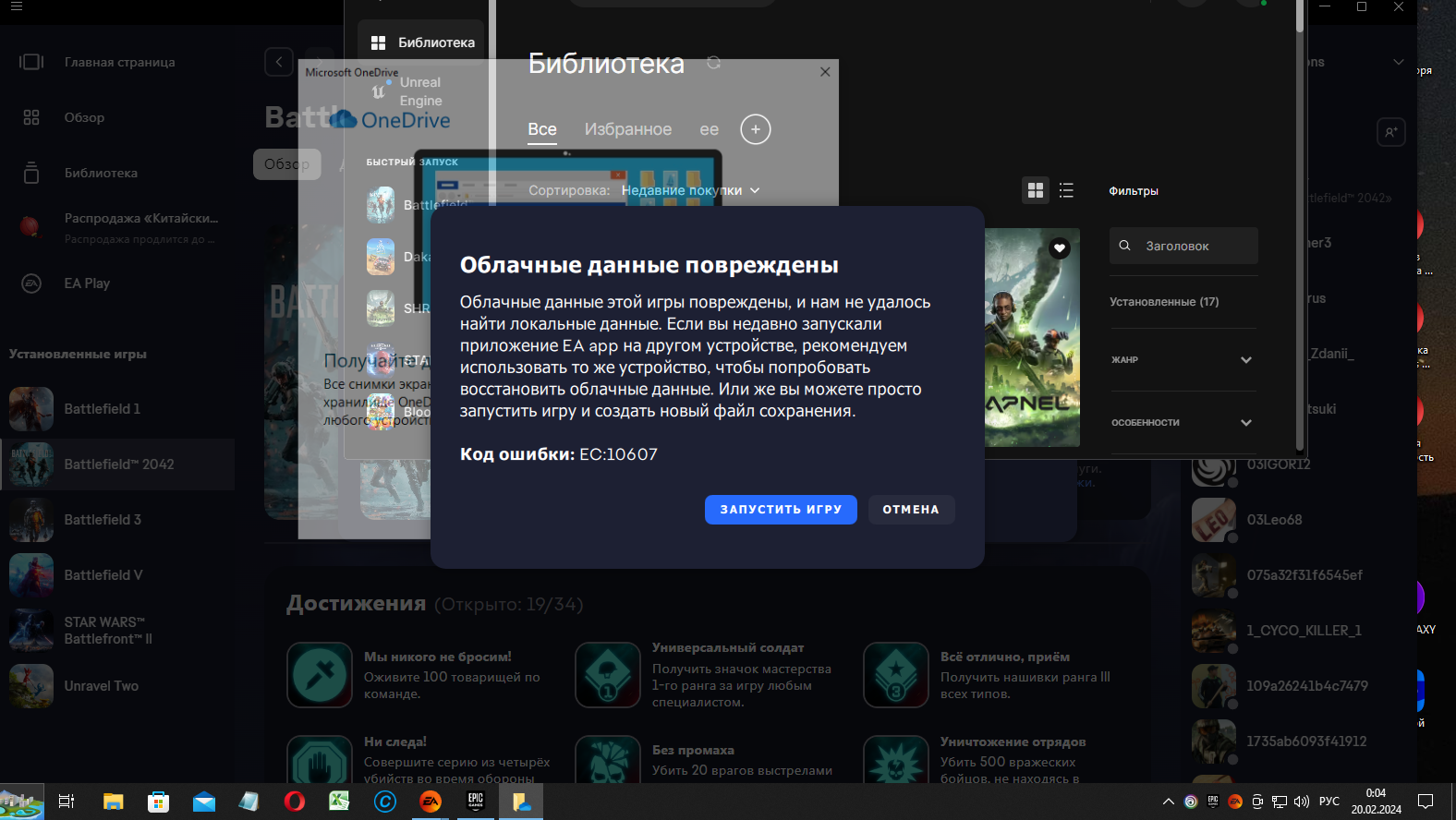The image size is (1456, 820).
Task: Open the notification center icon
Action: point(1426,802)
